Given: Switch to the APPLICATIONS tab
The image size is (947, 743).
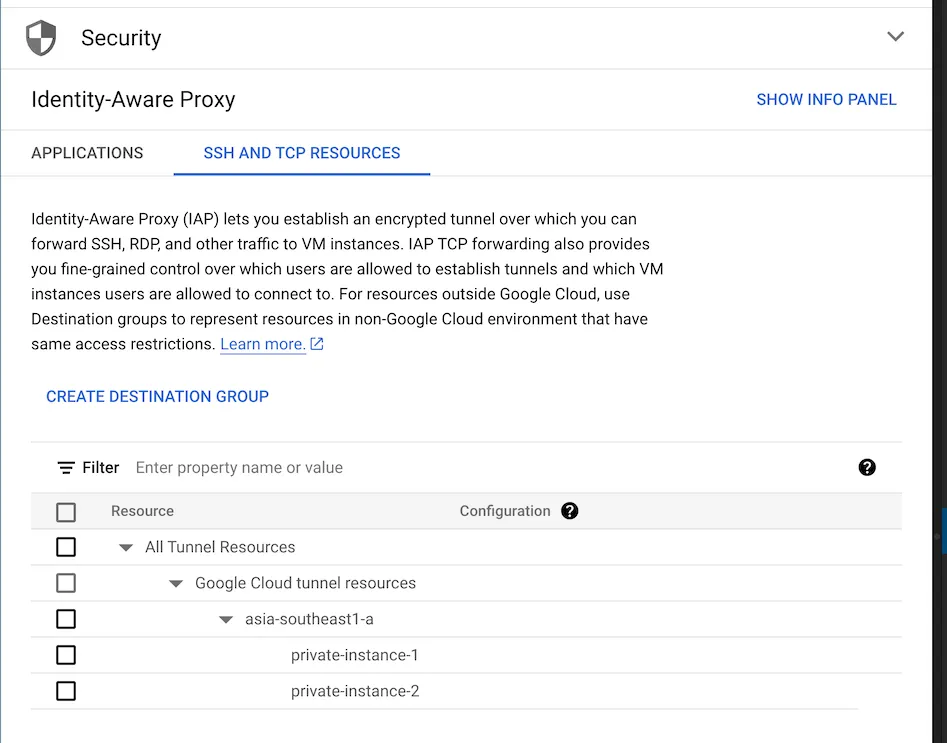Looking at the screenshot, I should [87, 153].
